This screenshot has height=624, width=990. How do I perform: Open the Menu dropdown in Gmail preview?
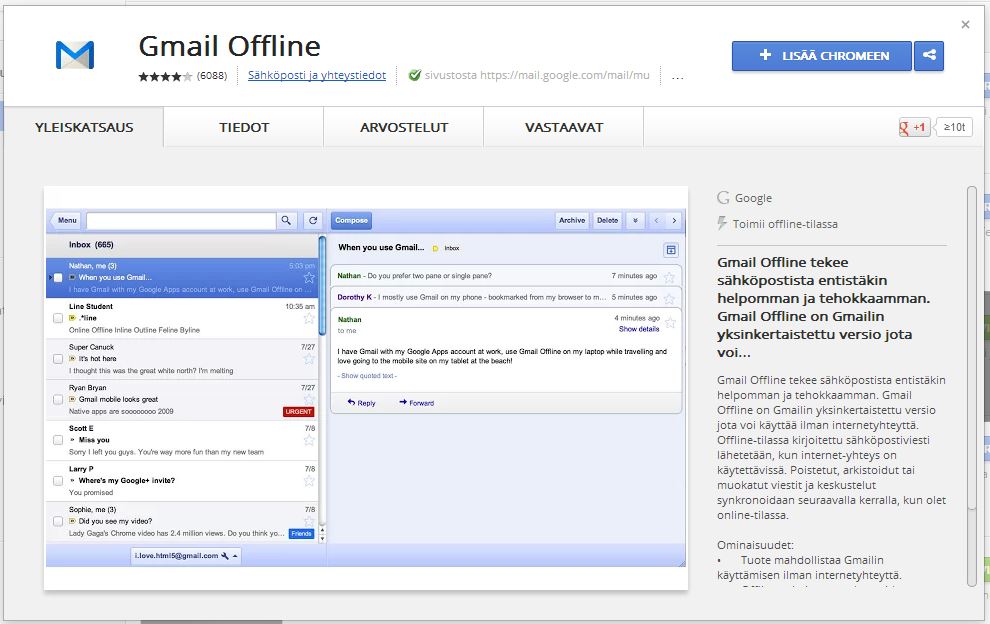pyautogui.click(x=66, y=221)
